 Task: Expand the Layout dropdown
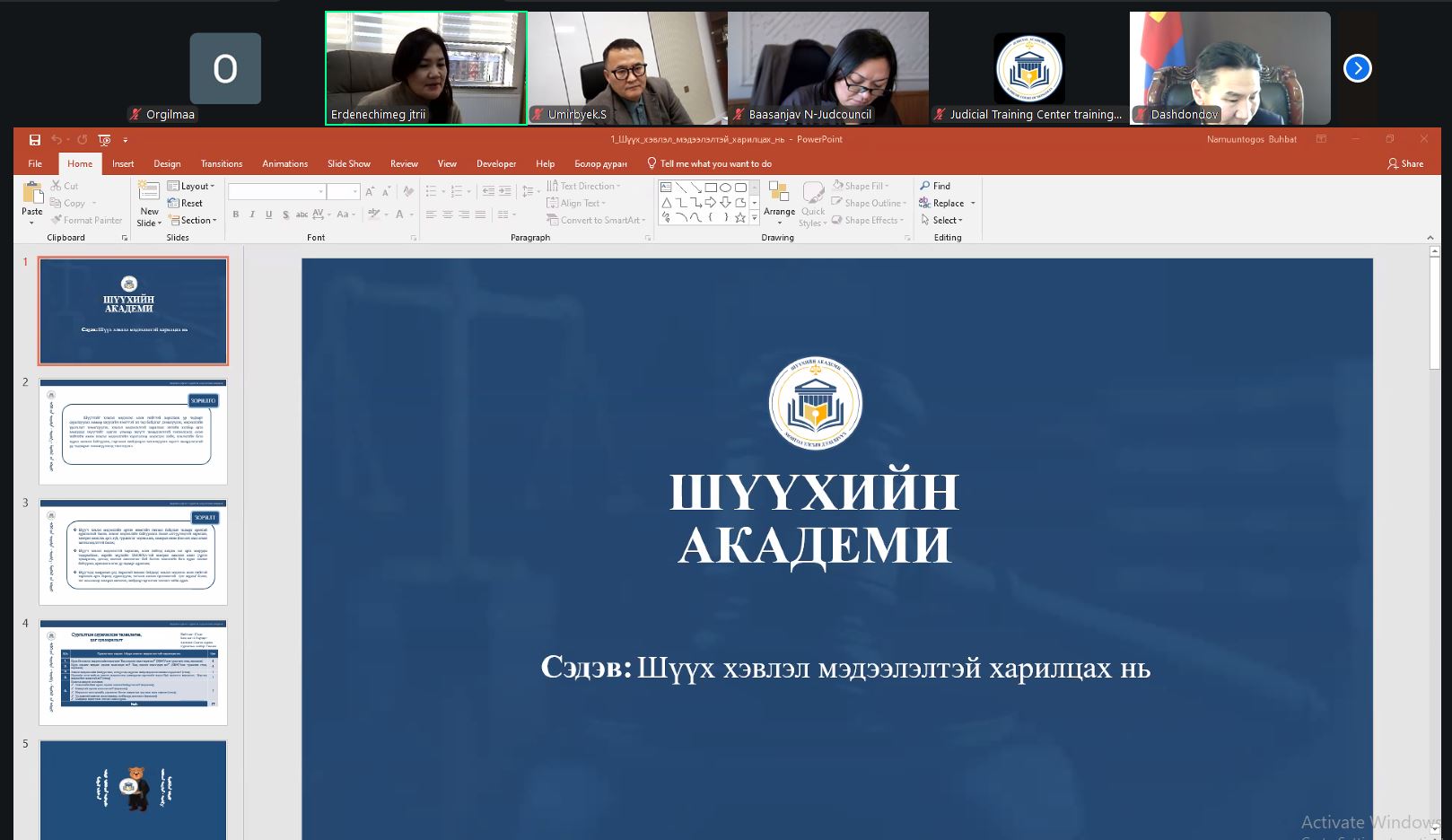tap(192, 186)
